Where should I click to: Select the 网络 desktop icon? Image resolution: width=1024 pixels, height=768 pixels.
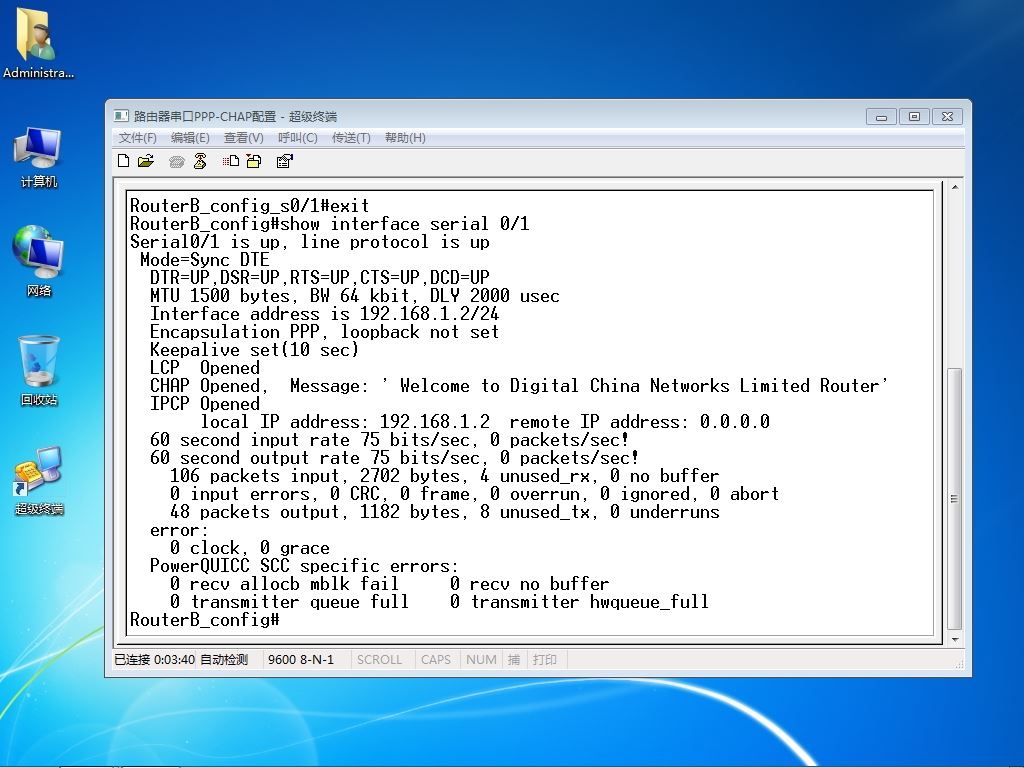(39, 261)
